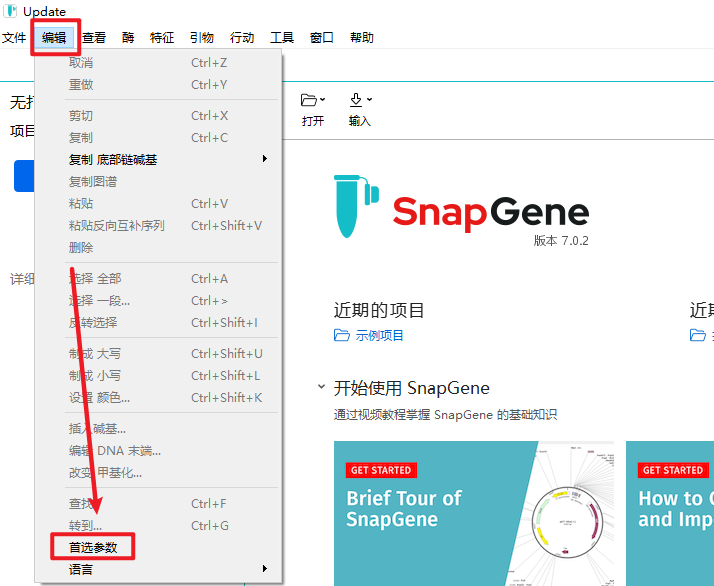
Task: Click the Open folder icon in toolbar
Action: click(309, 100)
